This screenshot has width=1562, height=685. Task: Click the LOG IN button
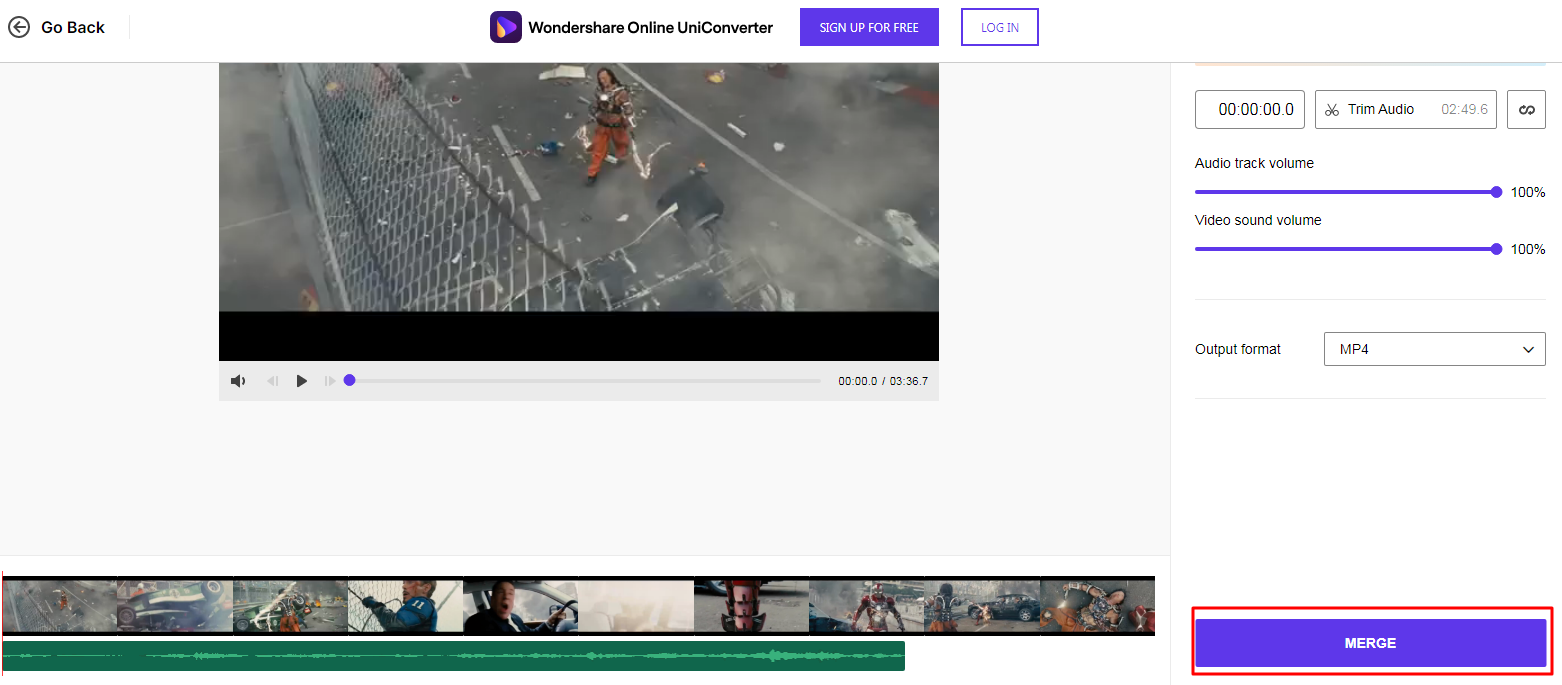(x=1000, y=27)
